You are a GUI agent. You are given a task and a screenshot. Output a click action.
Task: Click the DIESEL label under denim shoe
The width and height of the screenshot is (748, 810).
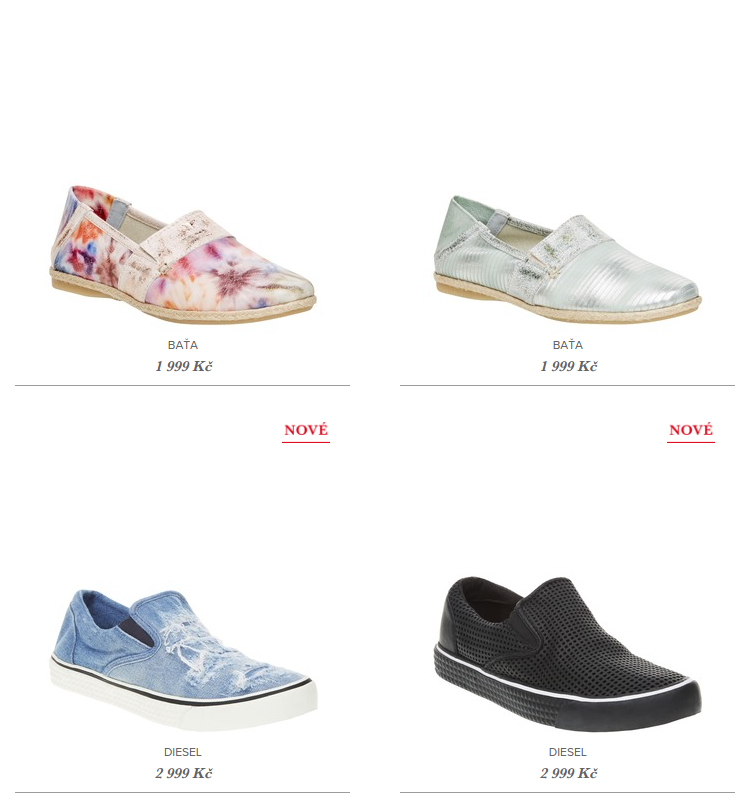pyautogui.click(x=183, y=752)
